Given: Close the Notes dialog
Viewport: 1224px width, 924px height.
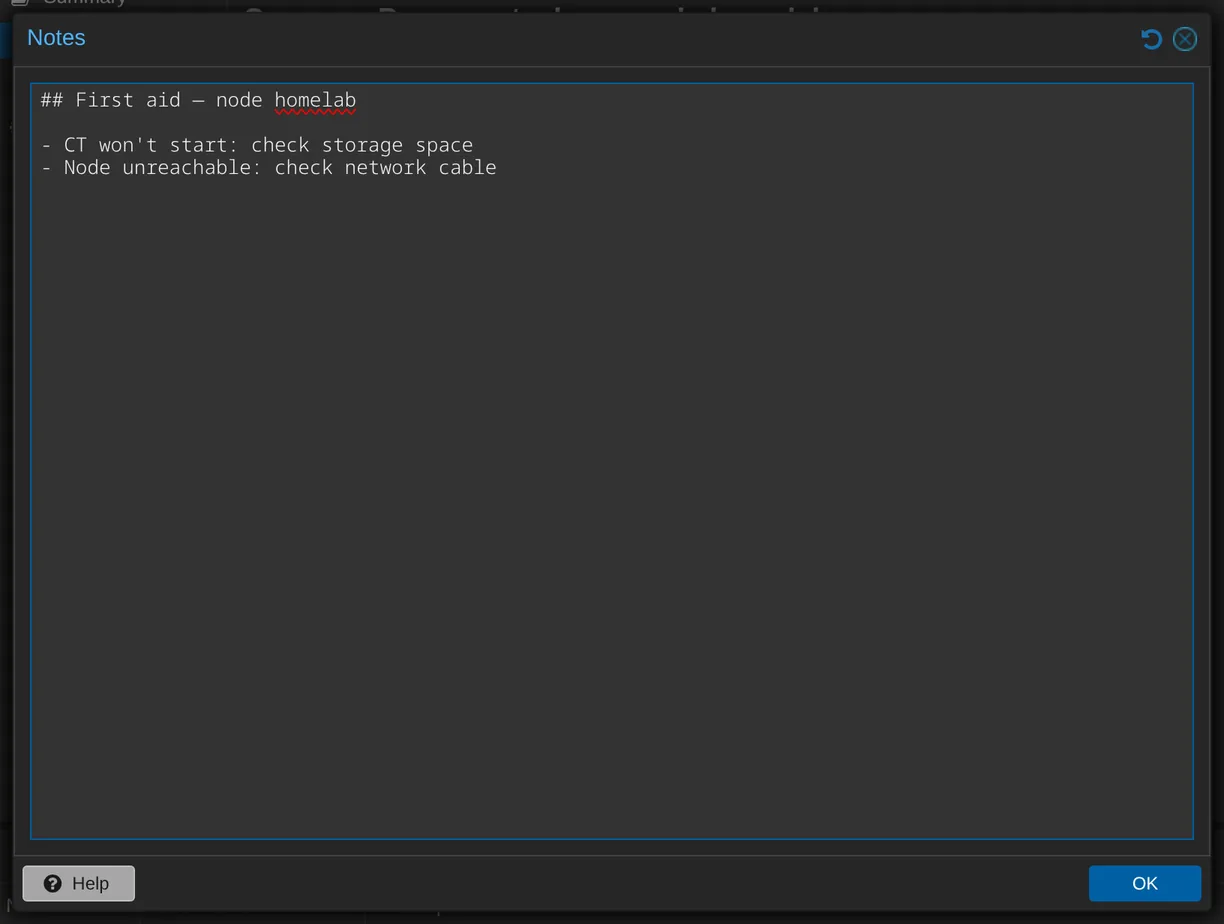Looking at the screenshot, I should [x=1185, y=39].
